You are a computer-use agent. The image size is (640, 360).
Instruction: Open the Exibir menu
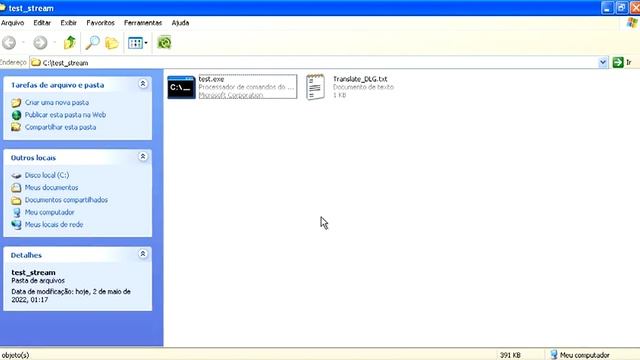pos(69,23)
